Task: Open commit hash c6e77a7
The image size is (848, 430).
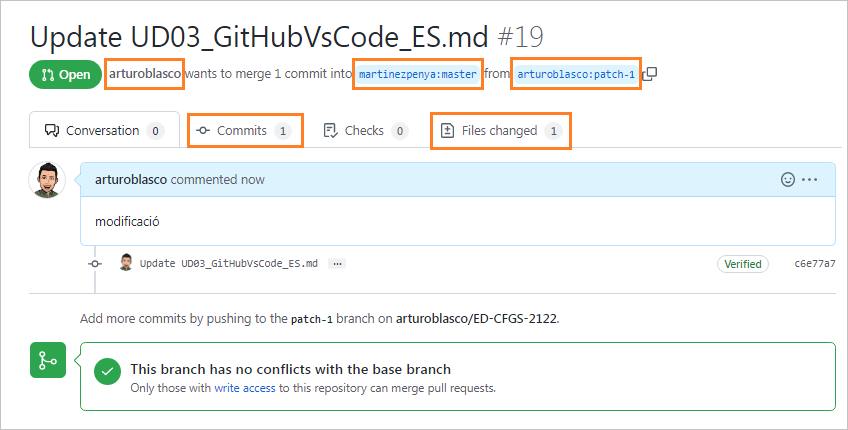Action: coord(814,264)
